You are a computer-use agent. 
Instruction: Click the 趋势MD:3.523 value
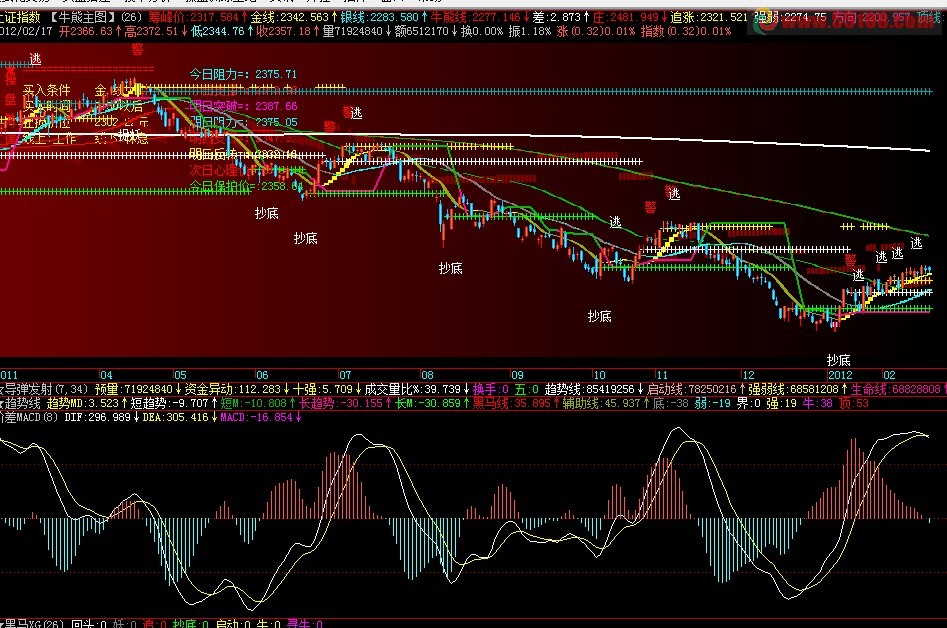pos(87,403)
